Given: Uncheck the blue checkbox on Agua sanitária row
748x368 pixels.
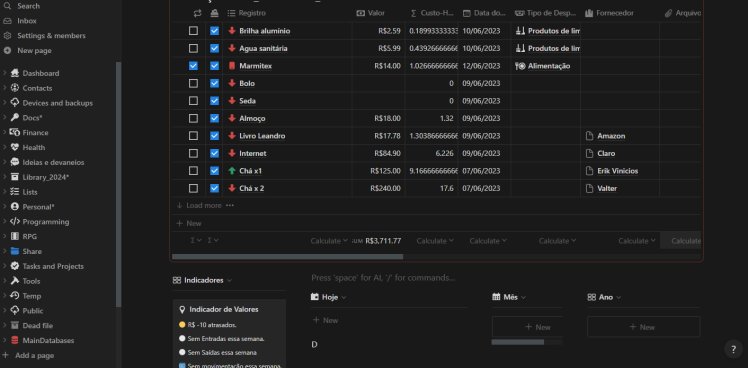Looking at the screenshot, I should coord(215,48).
